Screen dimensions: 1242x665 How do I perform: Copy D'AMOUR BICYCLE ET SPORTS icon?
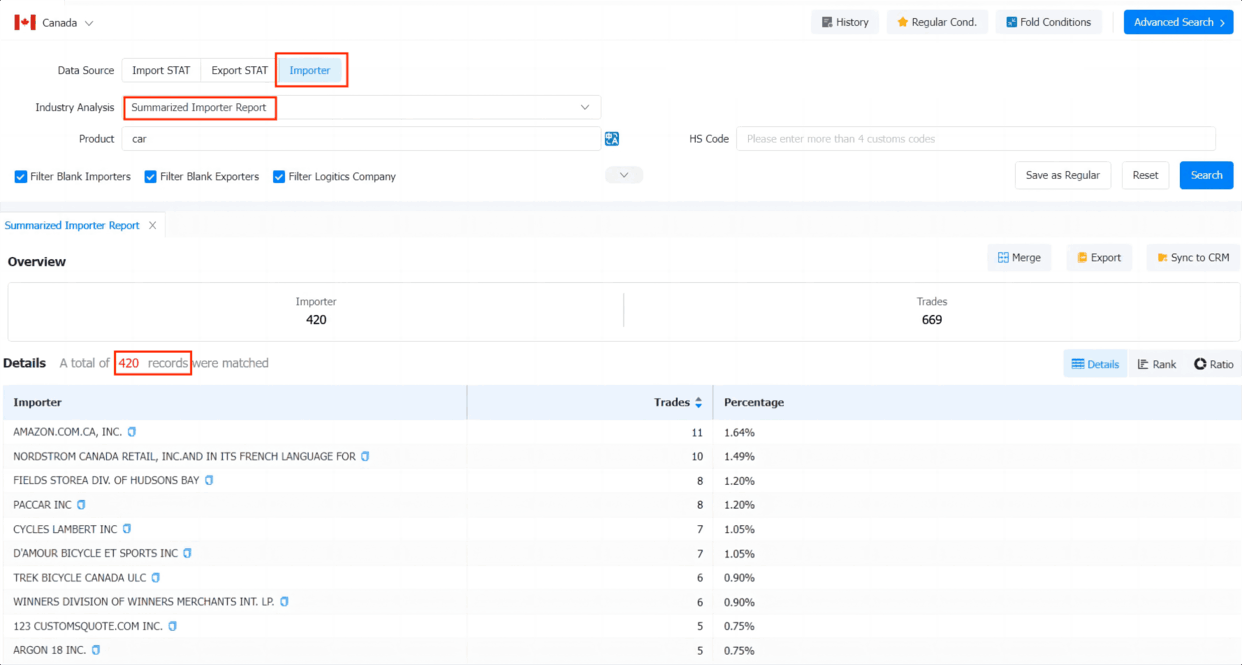(187, 553)
